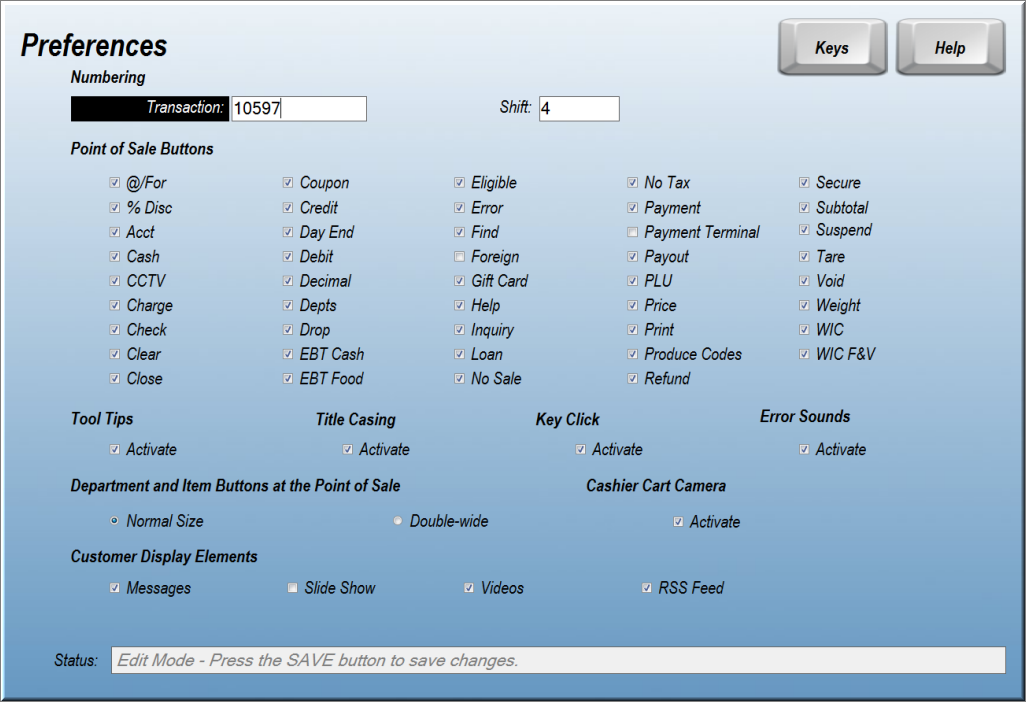Viewport: 1026px width, 702px height.
Task: Toggle the CCTV checkbox
Action: (115, 281)
